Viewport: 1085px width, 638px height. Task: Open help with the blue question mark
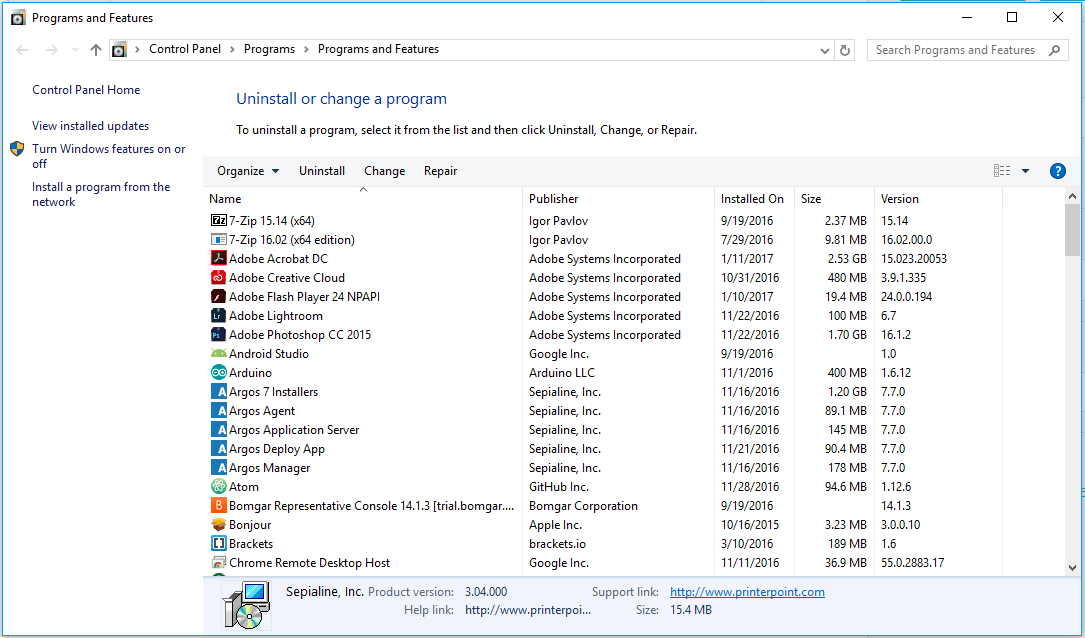(1057, 171)
